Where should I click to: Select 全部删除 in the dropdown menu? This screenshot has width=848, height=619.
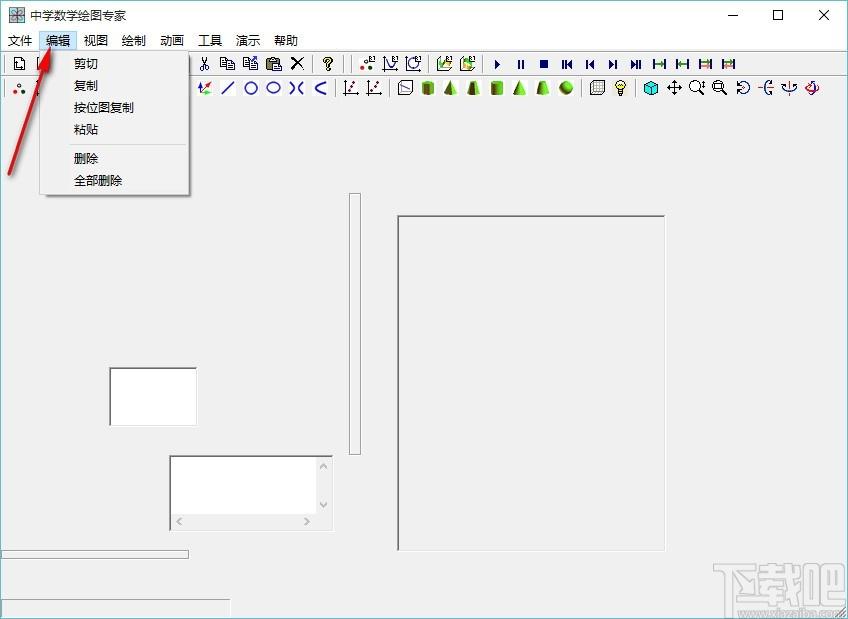coord(98,181)
